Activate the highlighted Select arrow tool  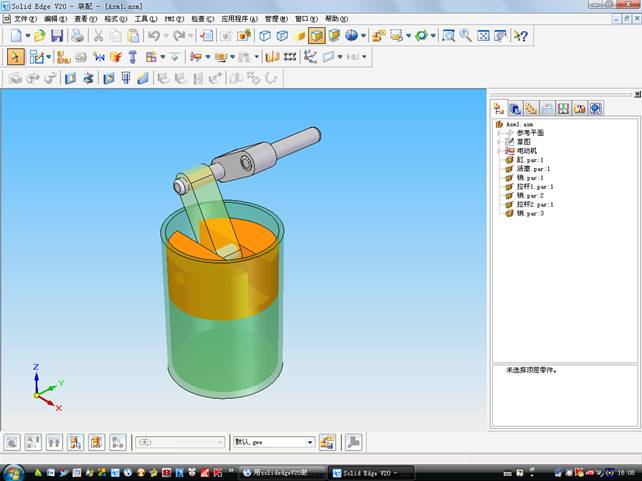pos(16,56)
